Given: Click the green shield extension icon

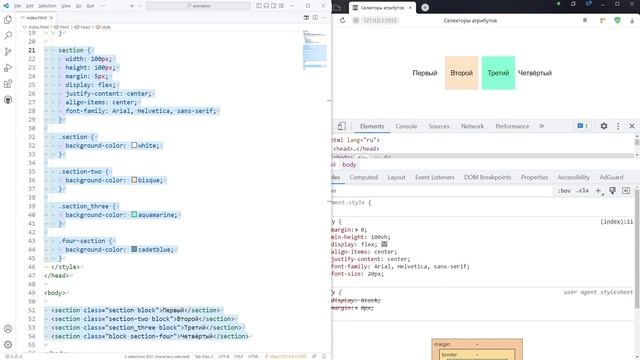Looking at the screenshot, I should 618,20.
